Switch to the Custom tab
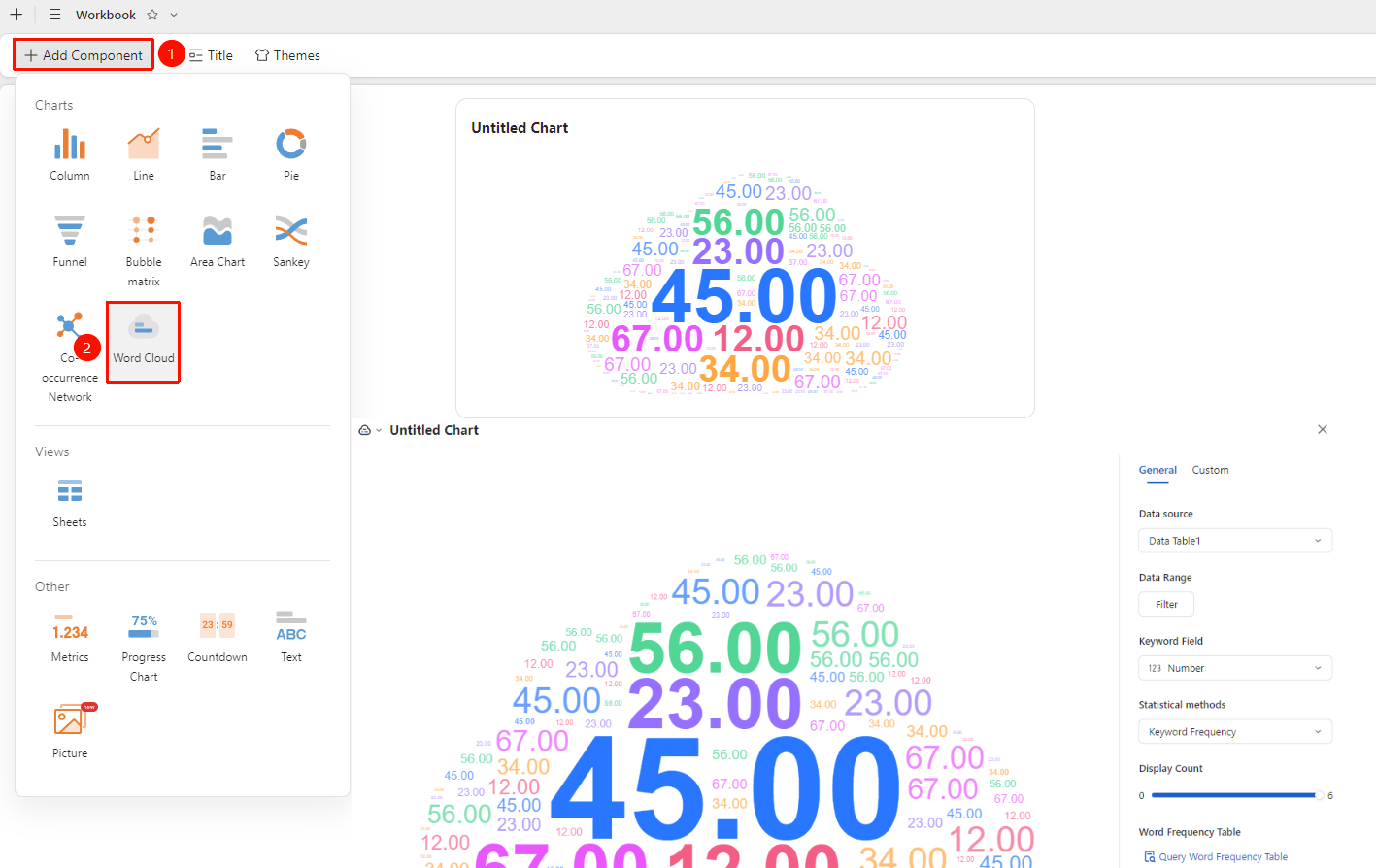Image resolution: width=1376 pixels, height=868 pixels. tap(1210, 470)
